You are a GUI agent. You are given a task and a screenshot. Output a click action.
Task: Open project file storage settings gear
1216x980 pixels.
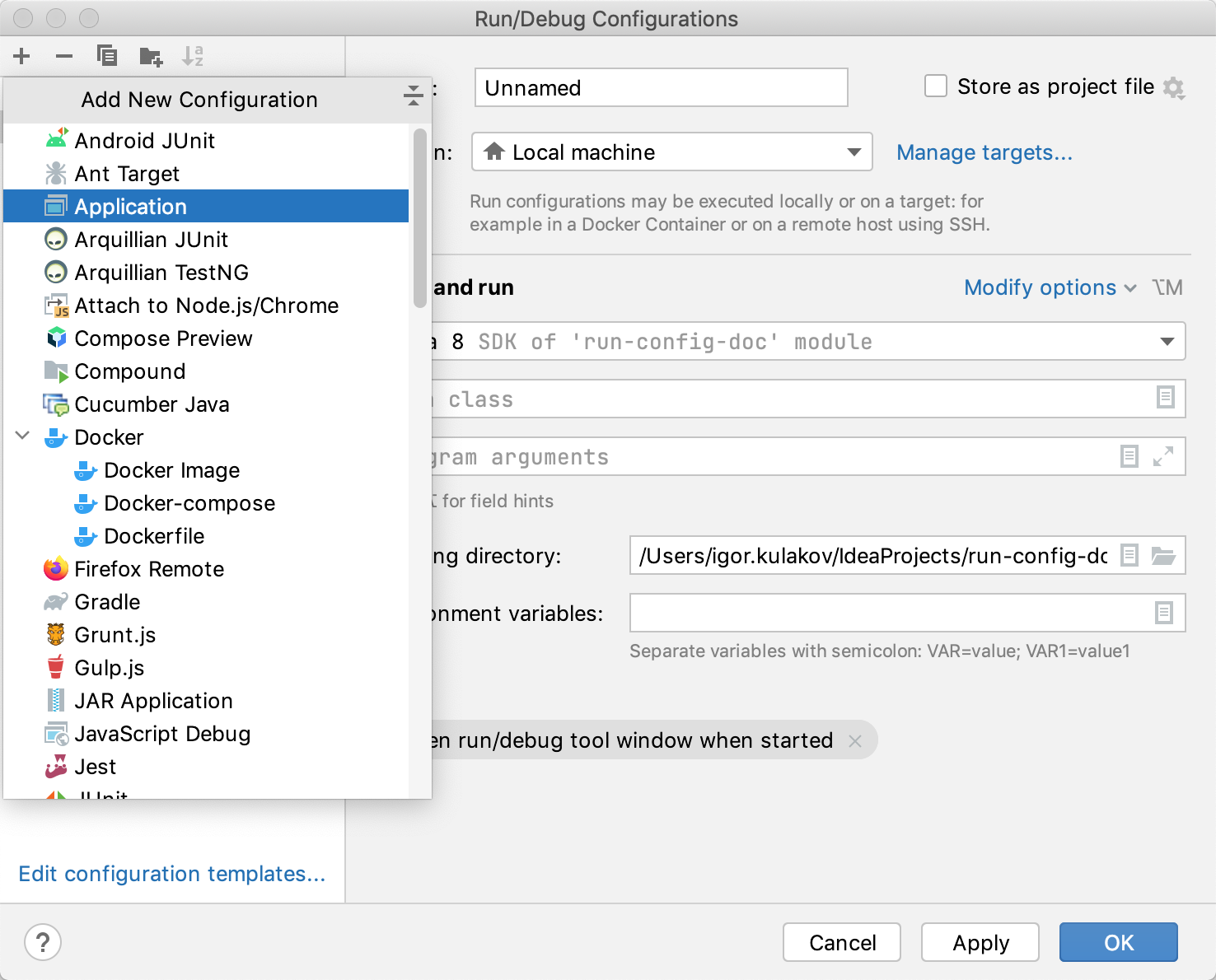pos(1176,86)
